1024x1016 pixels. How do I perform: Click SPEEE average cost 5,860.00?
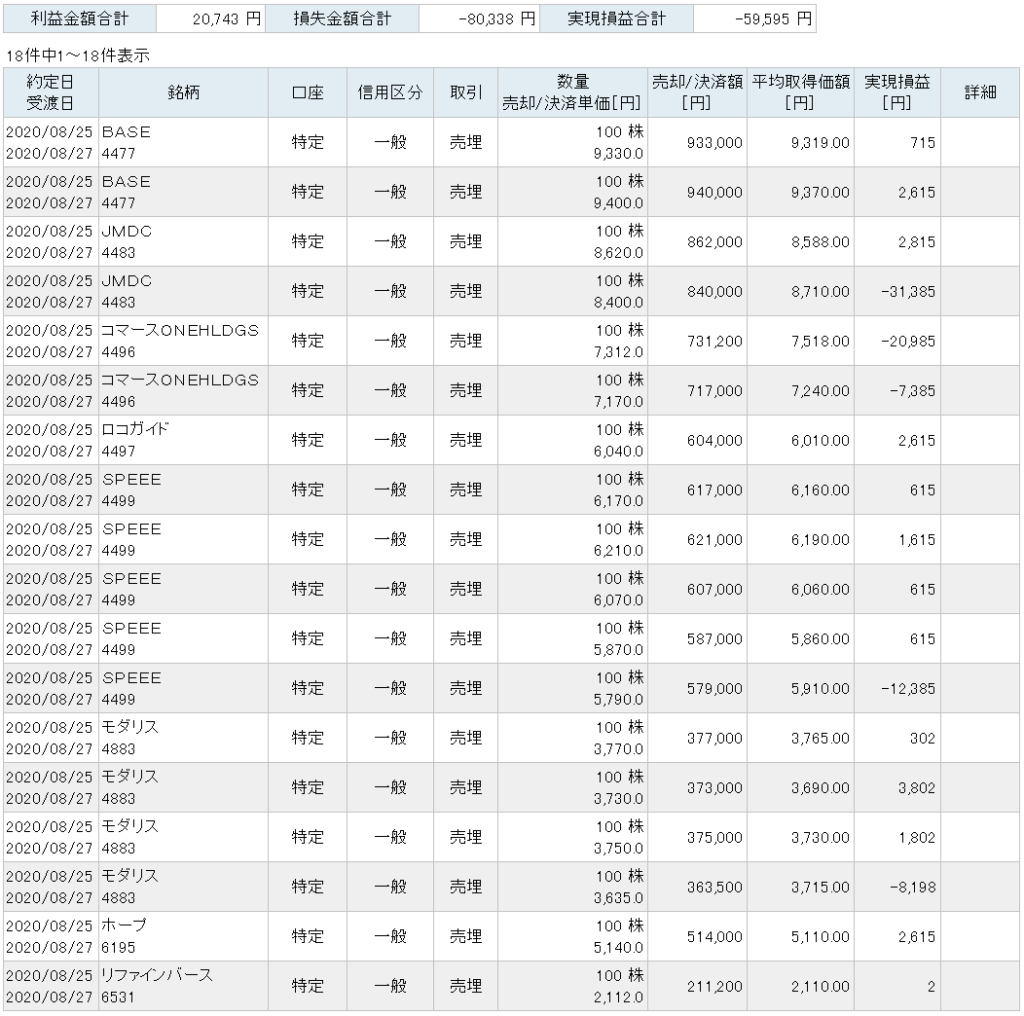coord(820,639)
